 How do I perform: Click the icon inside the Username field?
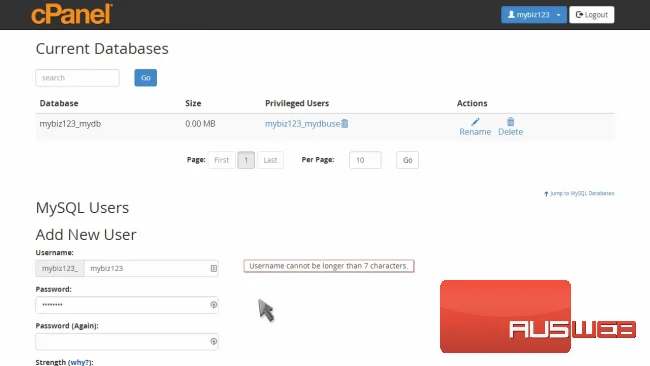coord(213,269)
